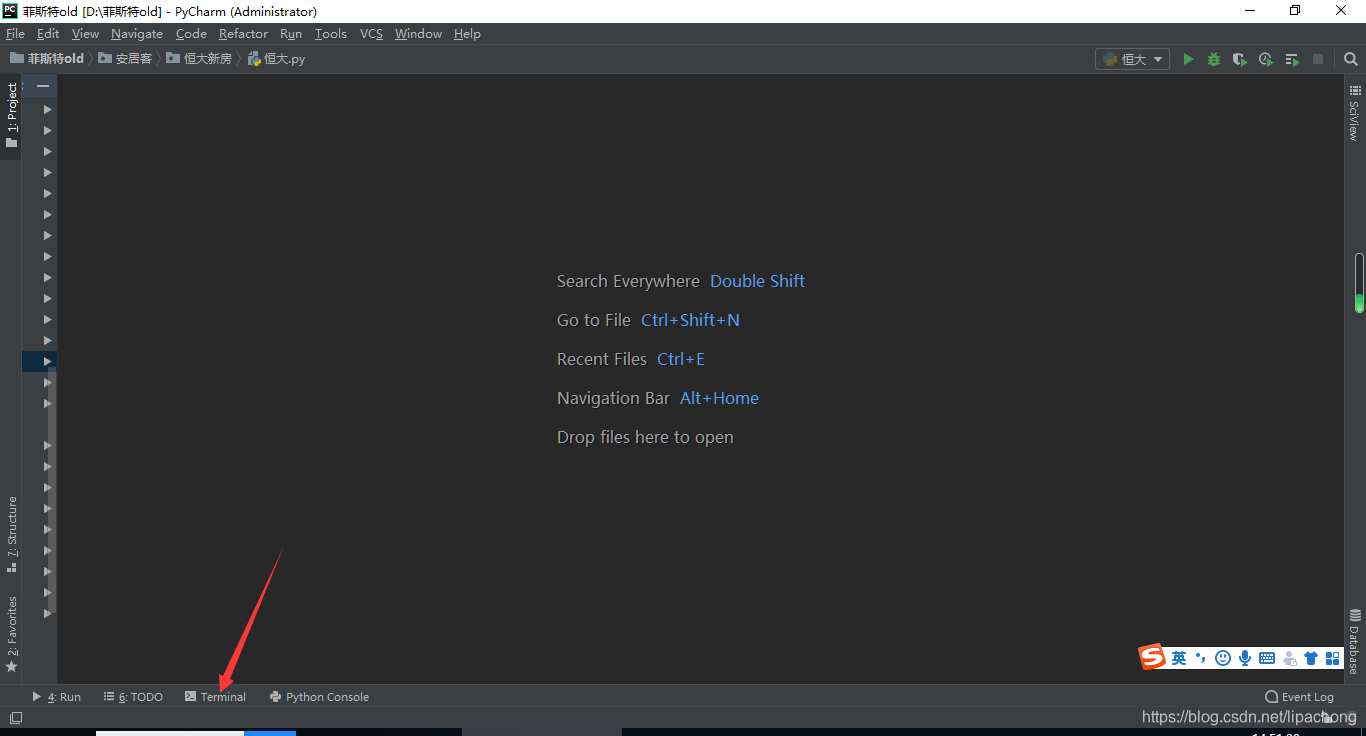1366x736 pixels.
Task: Click the Go to File hint text
Action: click(594, 320)
